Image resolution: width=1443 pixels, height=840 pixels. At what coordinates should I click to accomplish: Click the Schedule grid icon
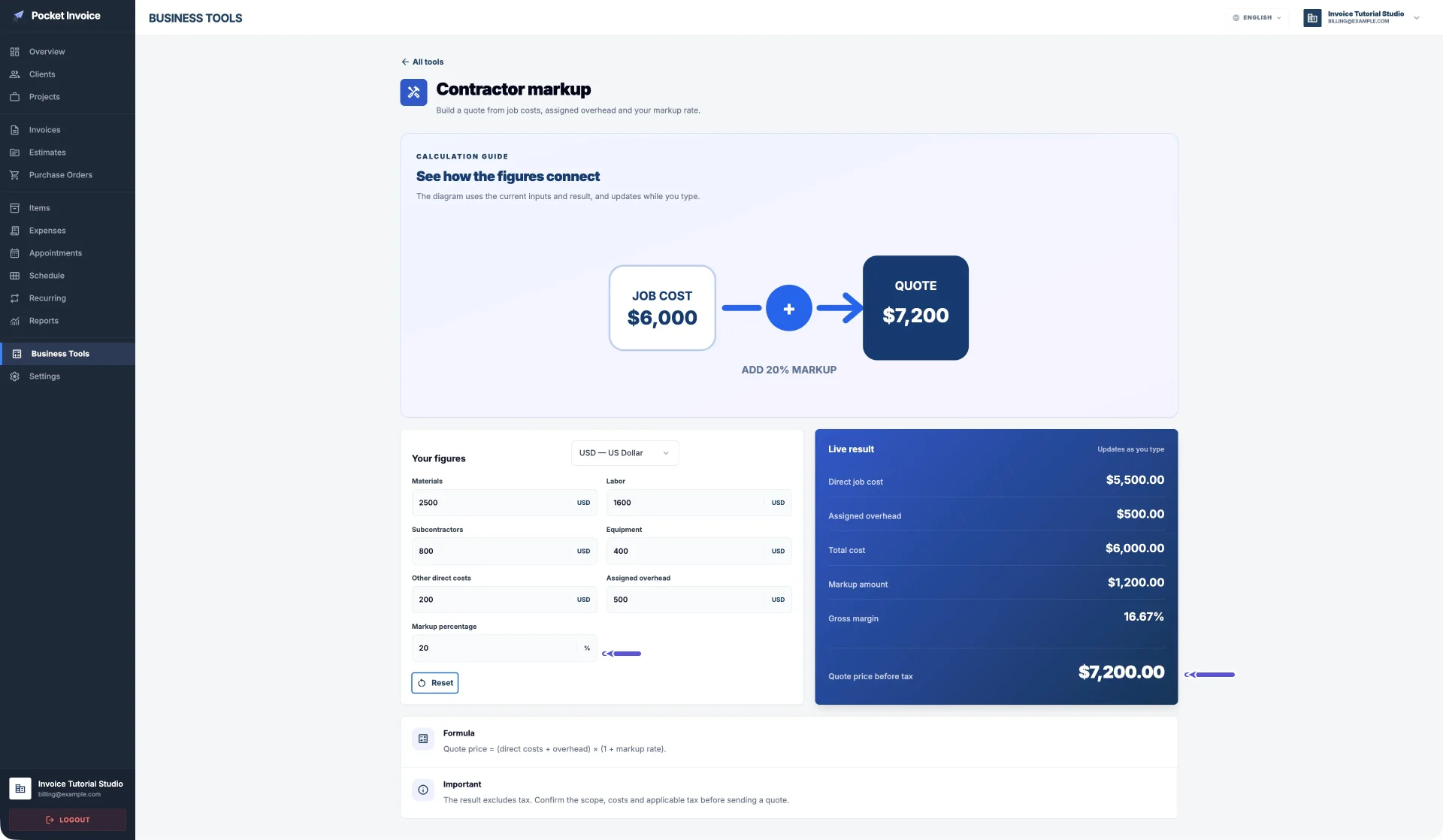14,276
